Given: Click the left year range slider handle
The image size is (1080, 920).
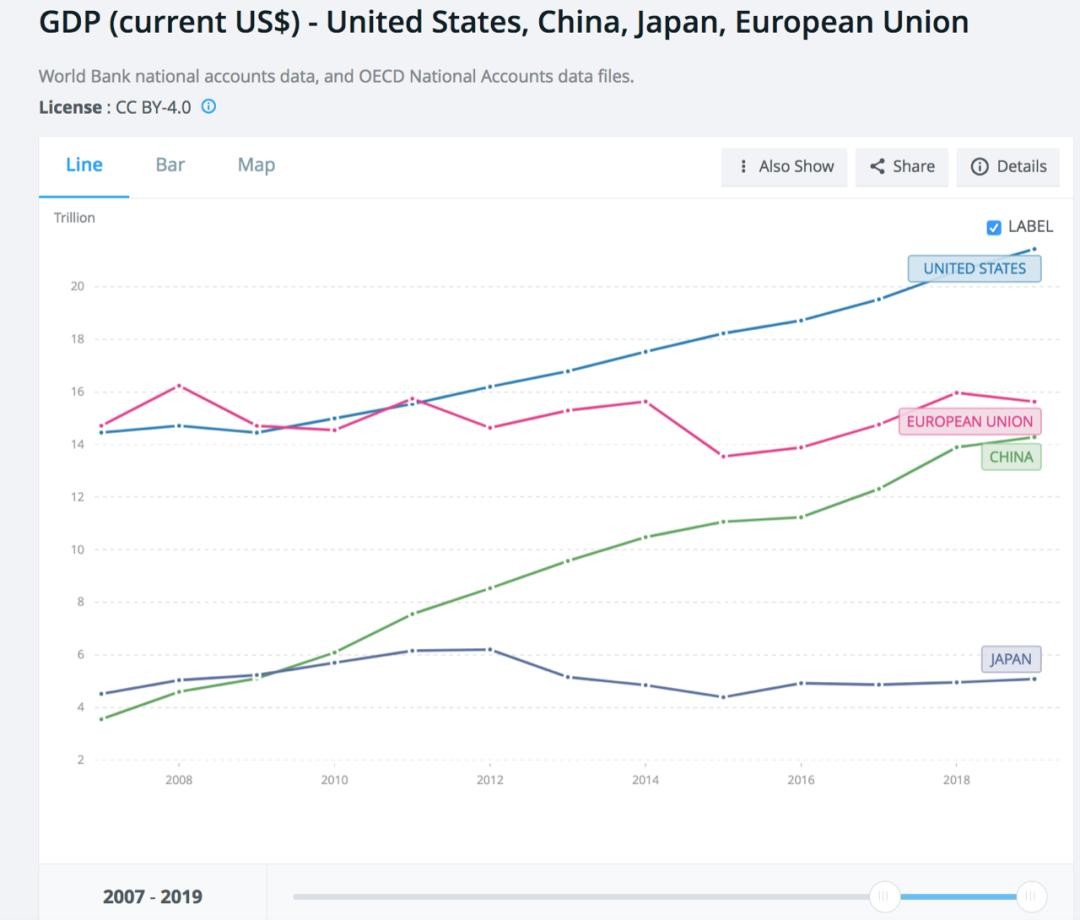Looking at the screenshot, I should [x=884, y=896].
